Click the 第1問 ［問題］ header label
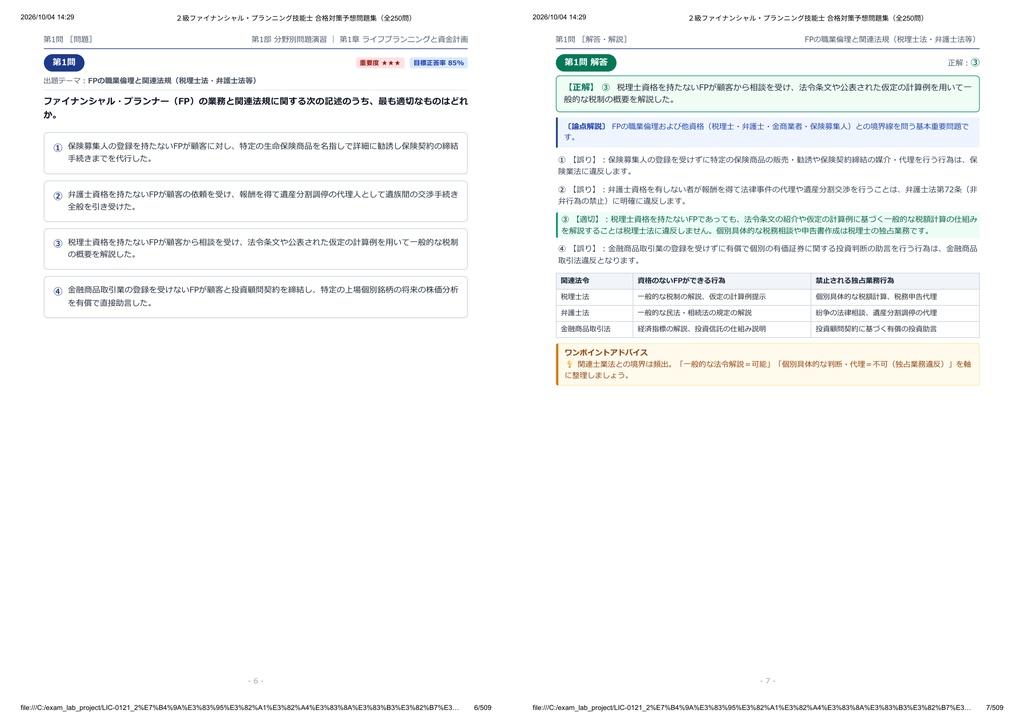This screenshot has height=724, width=1024. pos(68,39)
